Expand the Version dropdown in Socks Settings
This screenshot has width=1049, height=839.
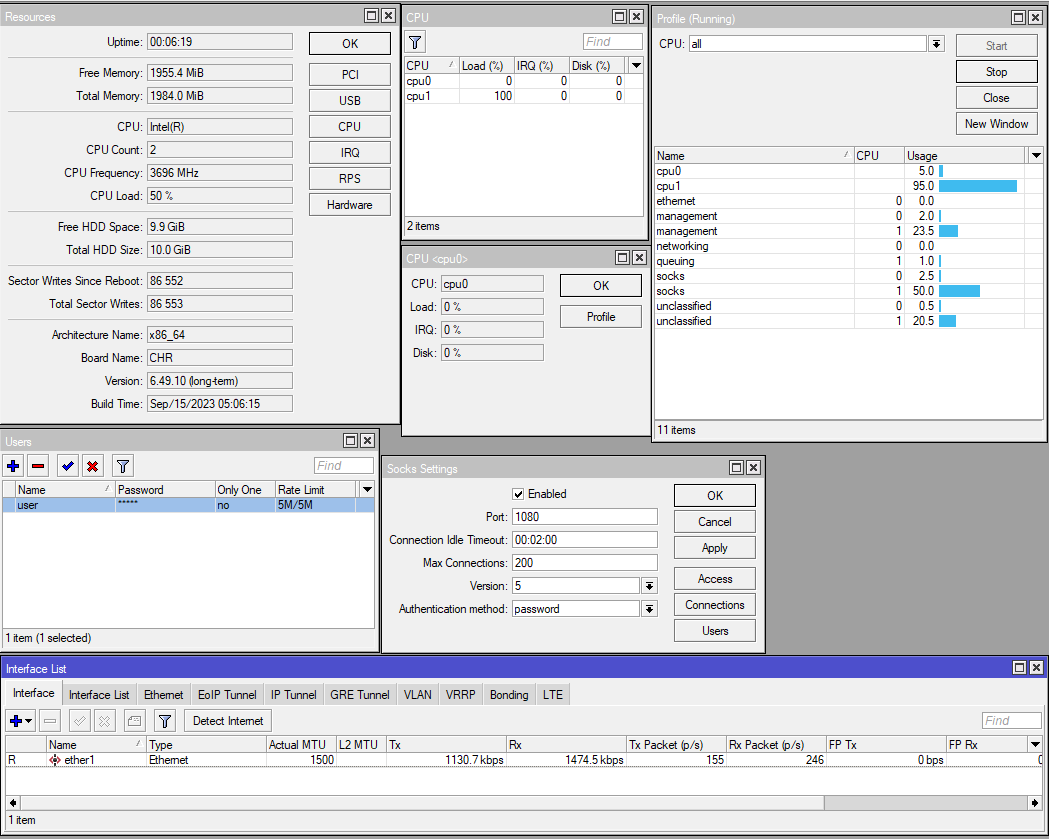click(x=649, y=586)
